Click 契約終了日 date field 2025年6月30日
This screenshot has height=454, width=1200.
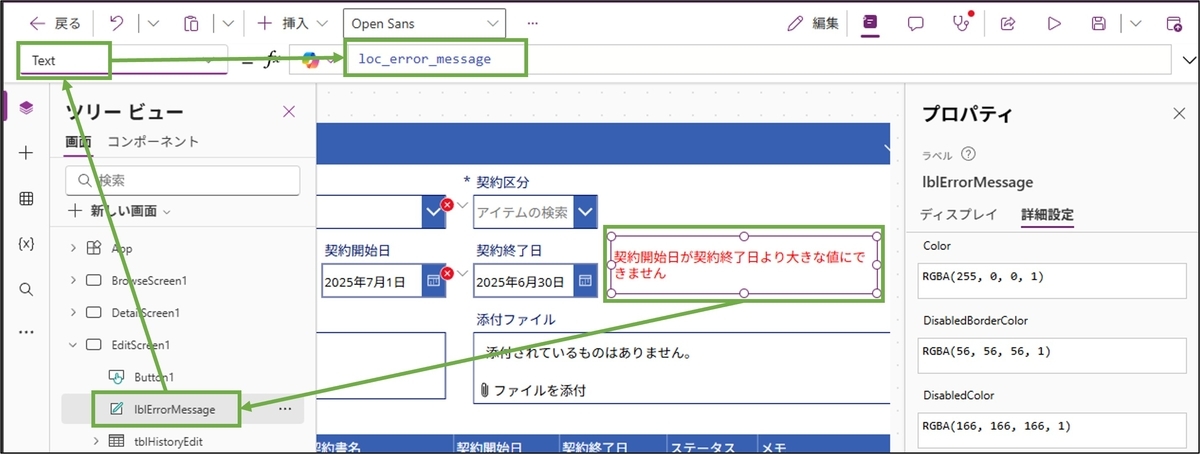pos(524,282)
